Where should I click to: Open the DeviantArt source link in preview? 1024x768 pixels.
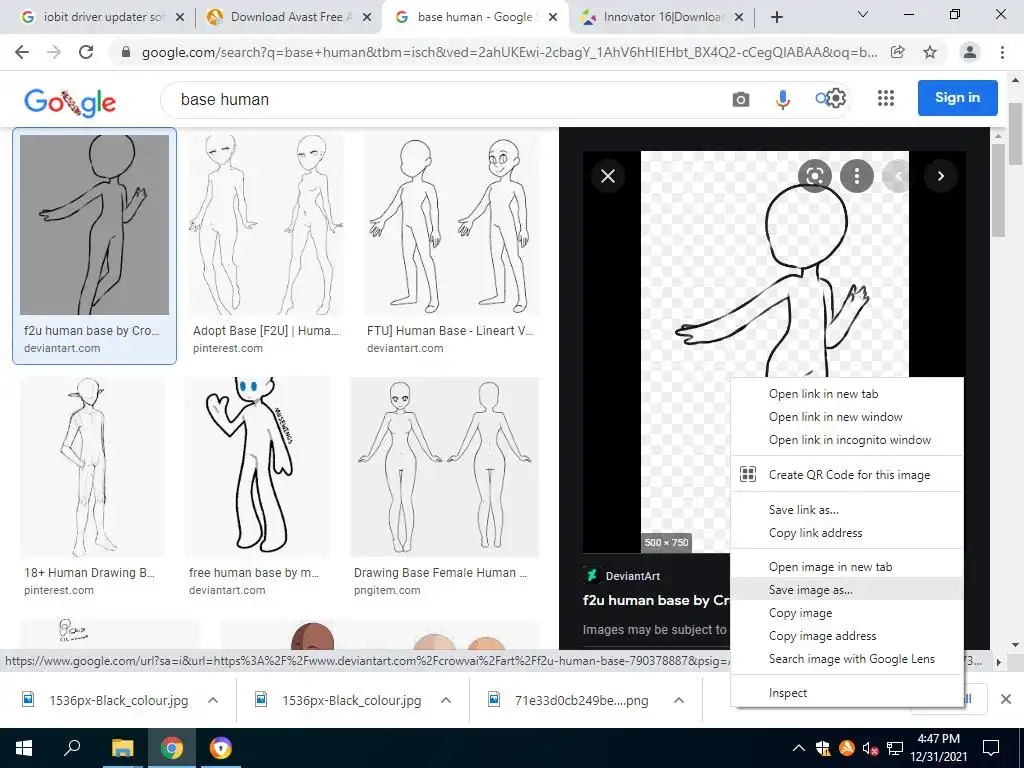633,575
